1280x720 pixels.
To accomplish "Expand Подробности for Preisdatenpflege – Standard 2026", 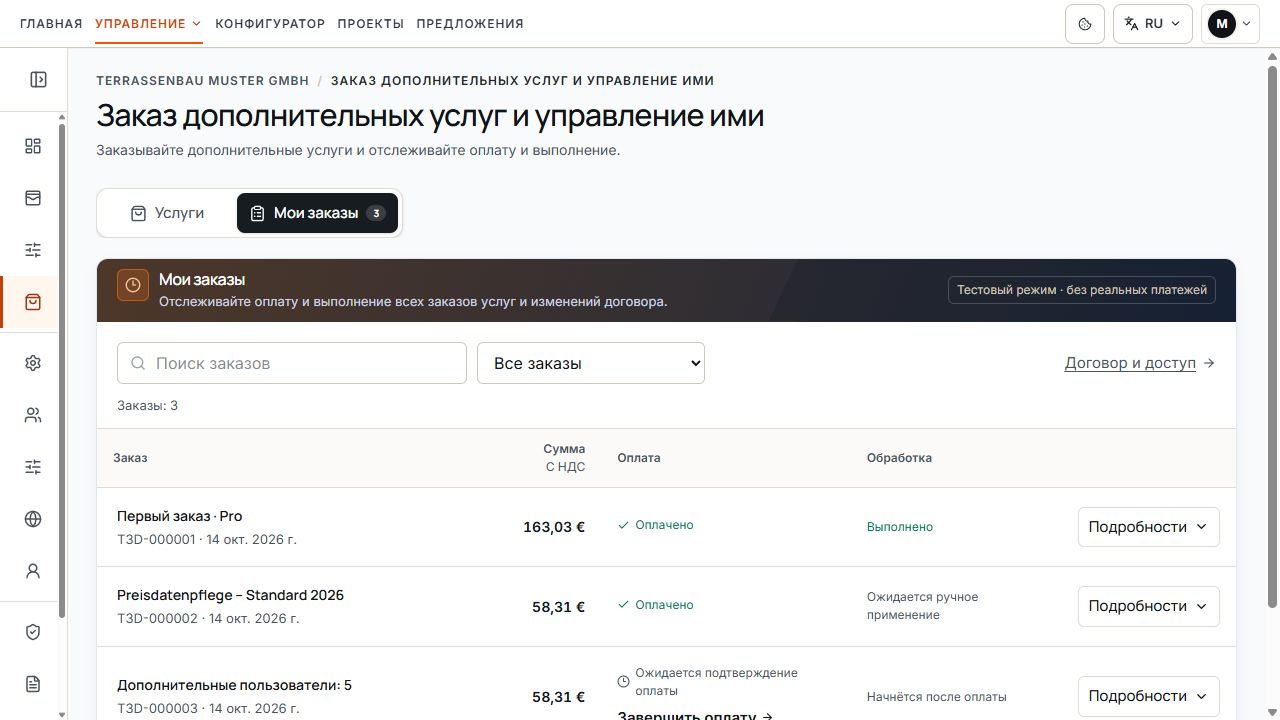I will pyautogui.click(x=1149, y=606).
